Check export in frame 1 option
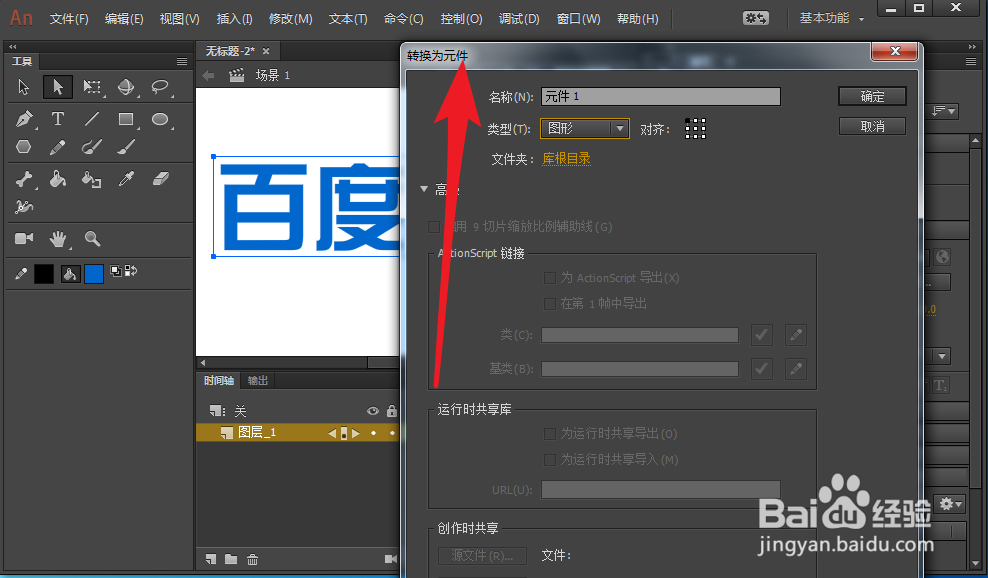This screenshot has height=578, width=988. pyautogui.click(x=549, y=304)
